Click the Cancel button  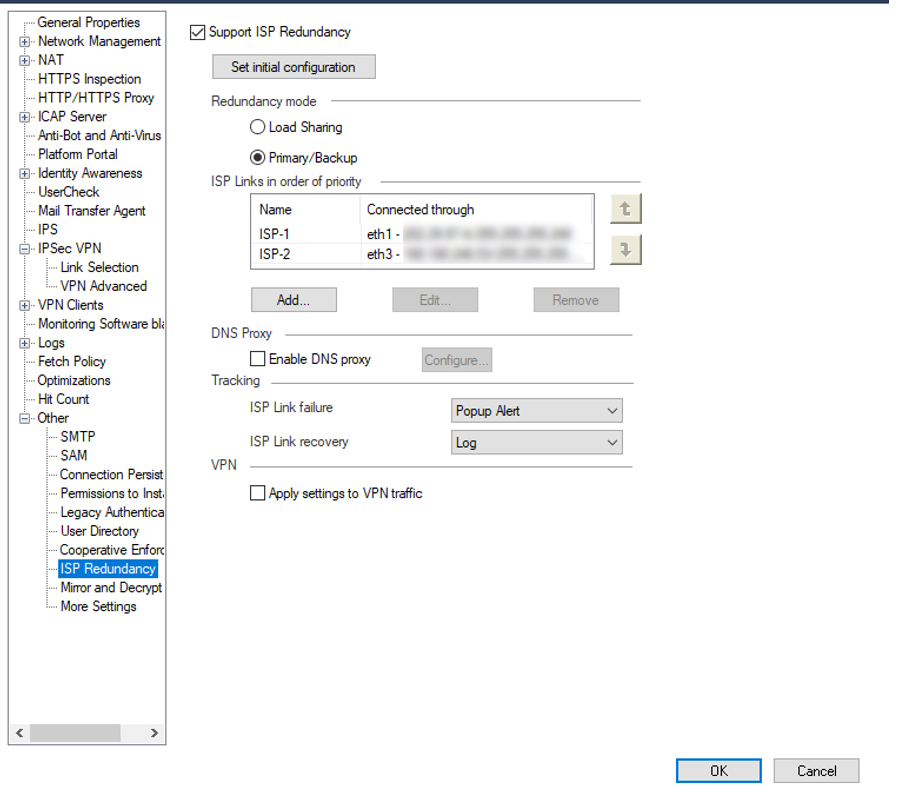coord(816,771)
